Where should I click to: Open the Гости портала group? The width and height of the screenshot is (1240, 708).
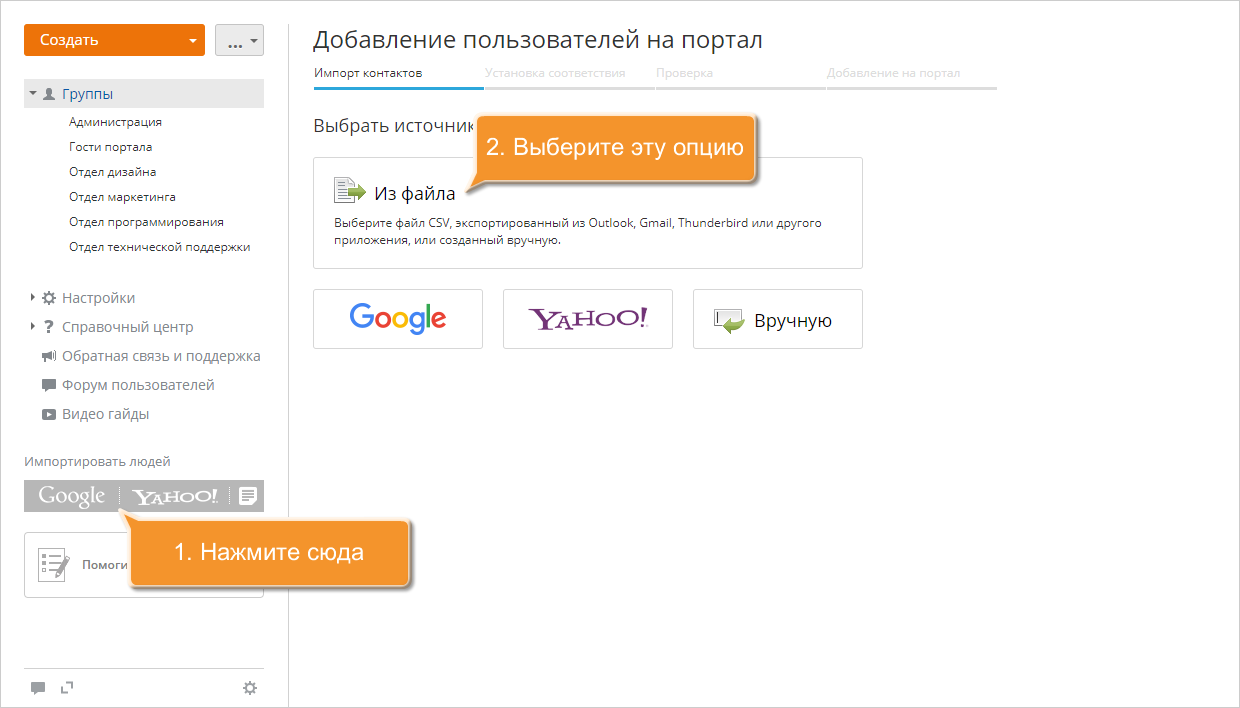(110, 147)
